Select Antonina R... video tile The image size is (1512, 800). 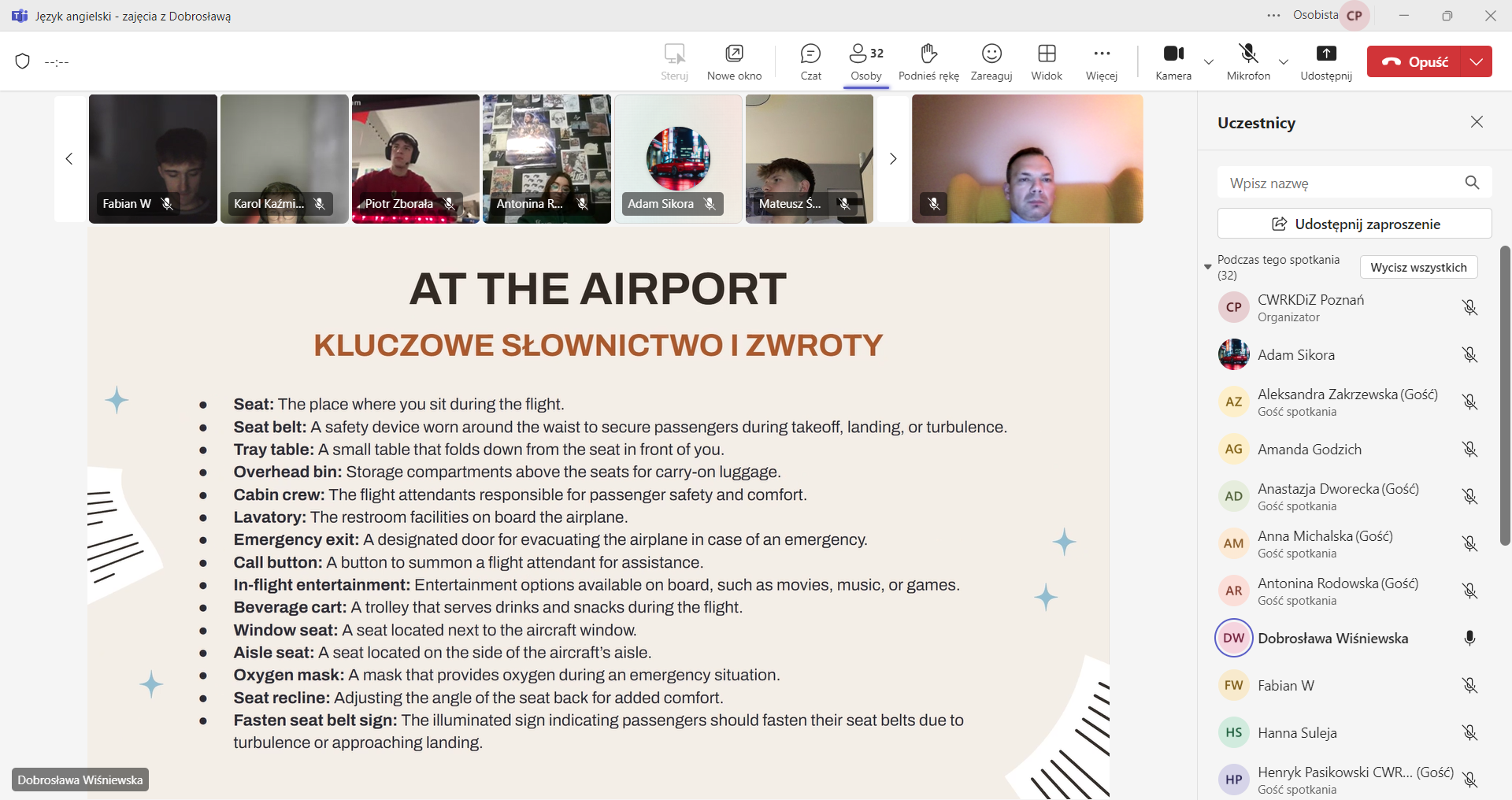click(x=547, y=159)
